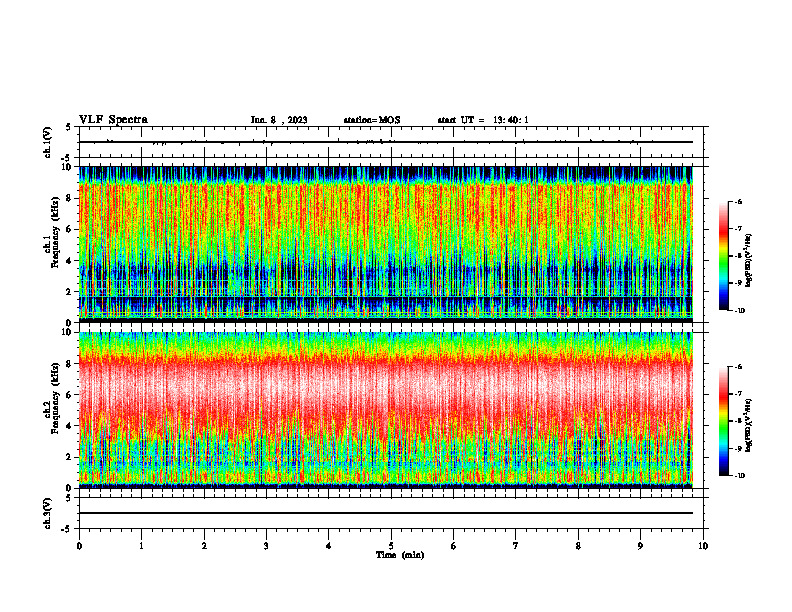Screen dimensions: 792x612
Task: Click the 'VLF Spectra' title text
Action: 113,120
